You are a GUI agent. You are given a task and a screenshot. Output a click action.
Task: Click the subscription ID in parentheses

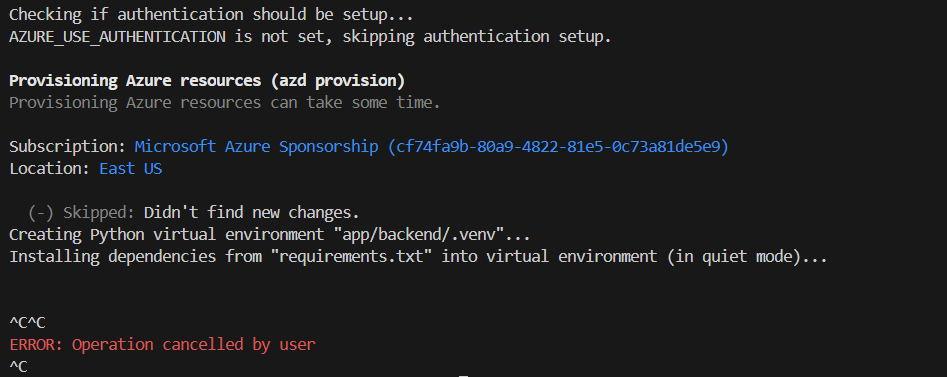click(x=559, y=147)
